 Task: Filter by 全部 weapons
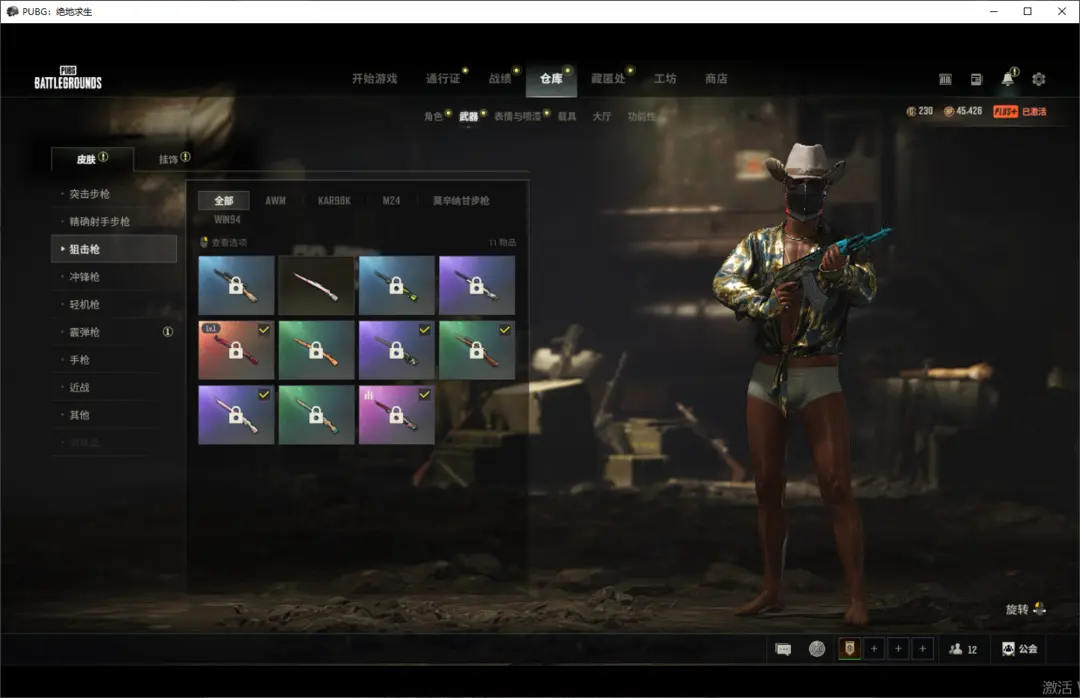click(x=224, y=201)
